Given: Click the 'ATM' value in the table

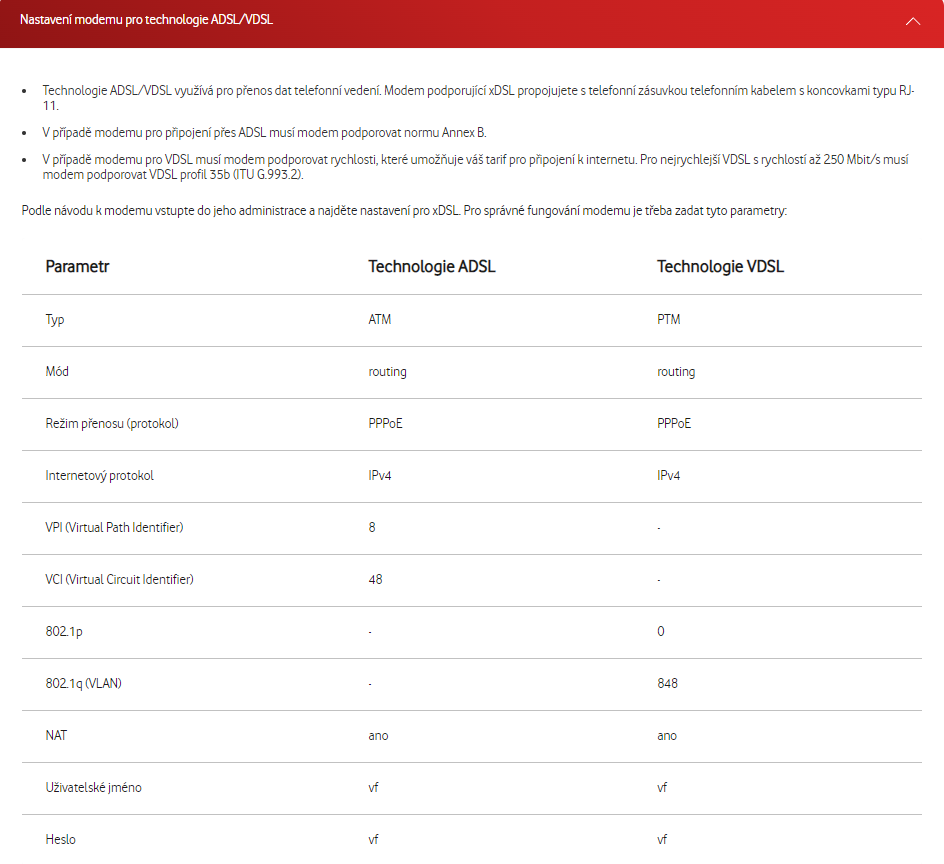Looking at the screenshot, I should pos(380,320).
